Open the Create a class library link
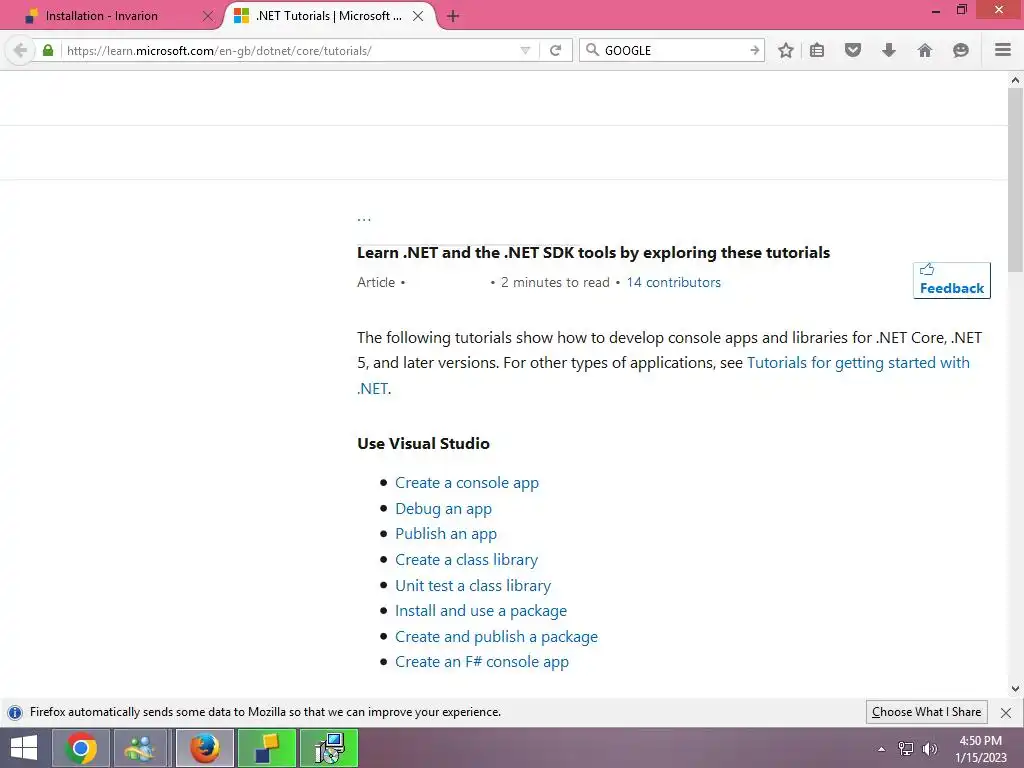The image size is (1024, 768). (466, 560)
